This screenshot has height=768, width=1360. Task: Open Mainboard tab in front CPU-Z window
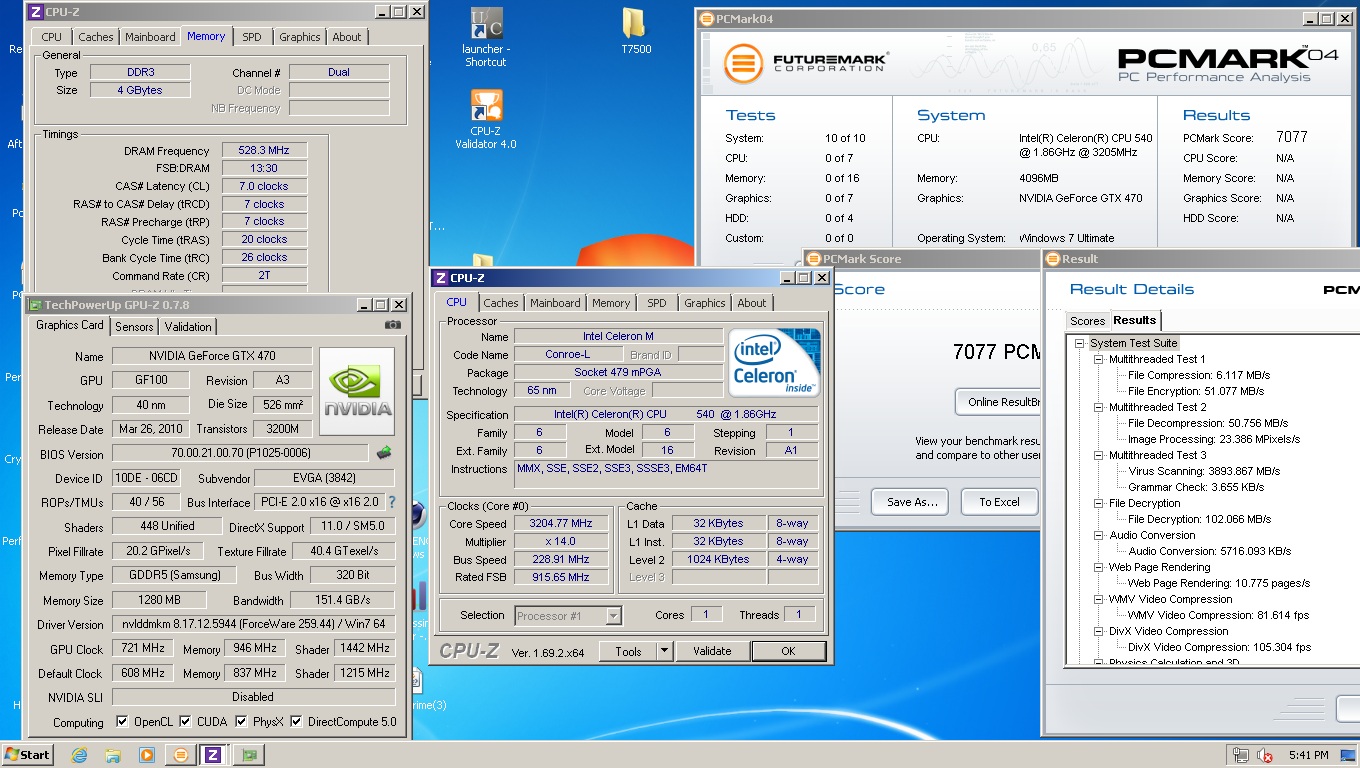tap(555, 303)
